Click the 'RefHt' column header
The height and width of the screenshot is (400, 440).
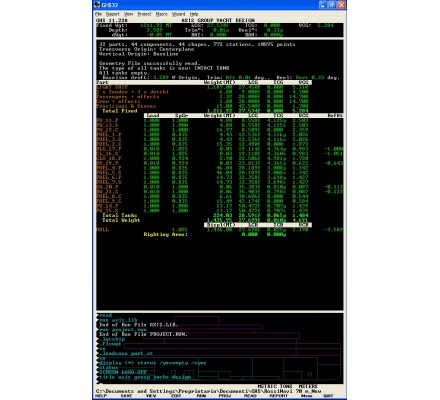coord(335,116)
